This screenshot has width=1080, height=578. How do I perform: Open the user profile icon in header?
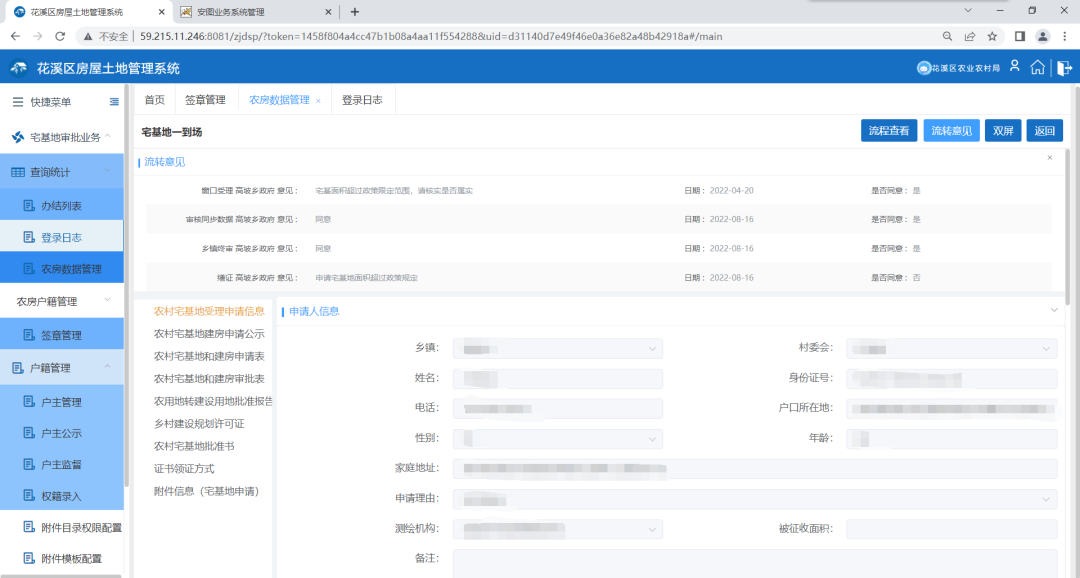1014,67
